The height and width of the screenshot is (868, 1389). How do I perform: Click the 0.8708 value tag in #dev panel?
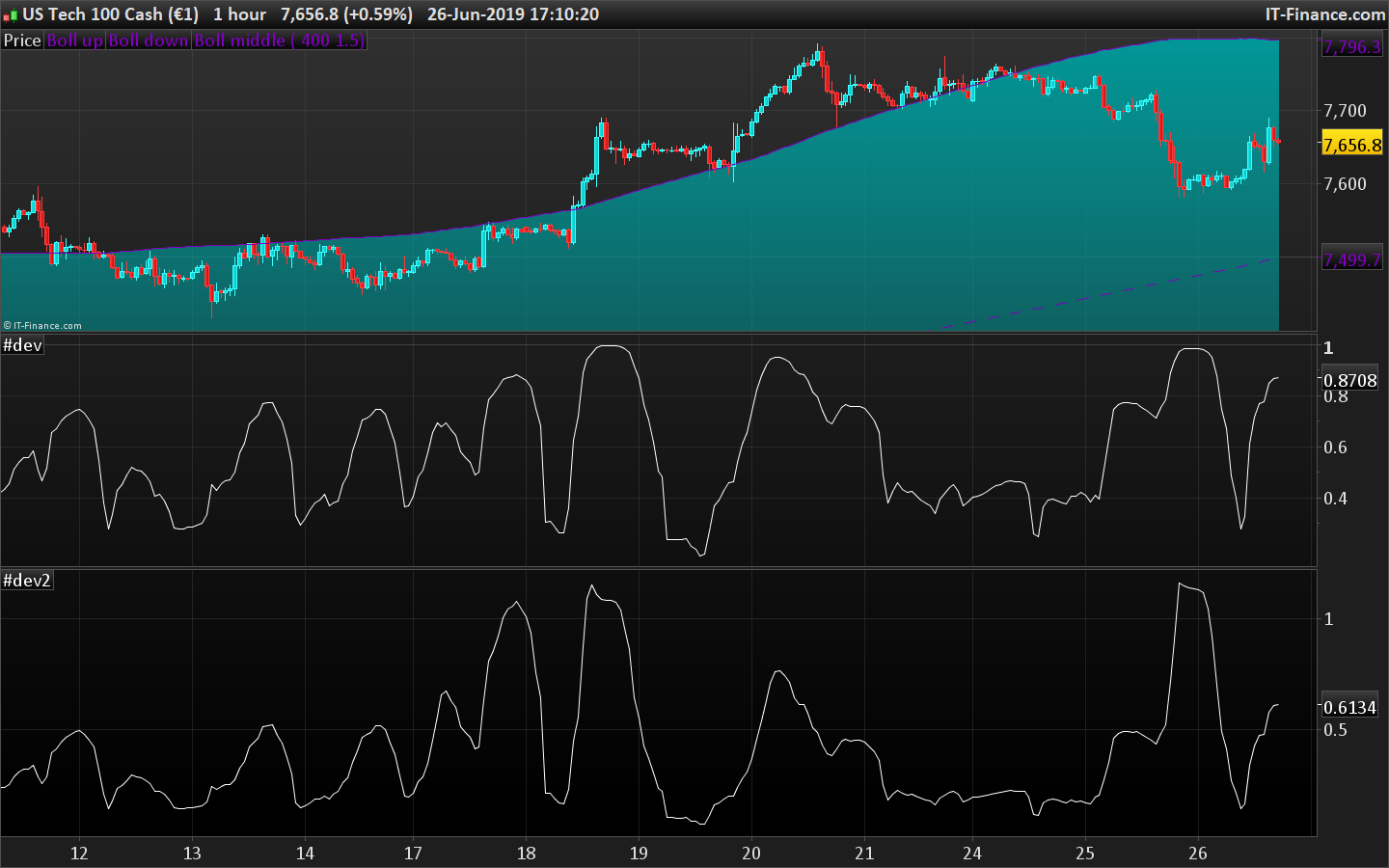click(1349, 381)
